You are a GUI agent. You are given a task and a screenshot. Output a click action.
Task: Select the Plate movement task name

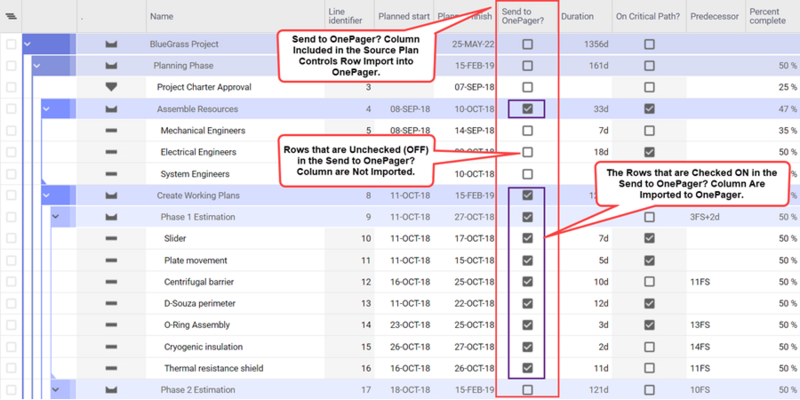point(195,260)
